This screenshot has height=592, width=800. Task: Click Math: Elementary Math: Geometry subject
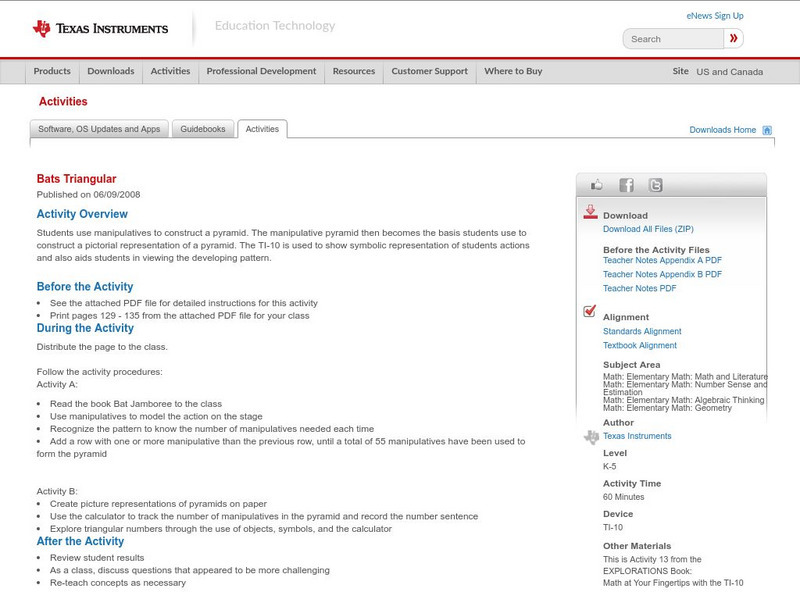coord(667,408)
